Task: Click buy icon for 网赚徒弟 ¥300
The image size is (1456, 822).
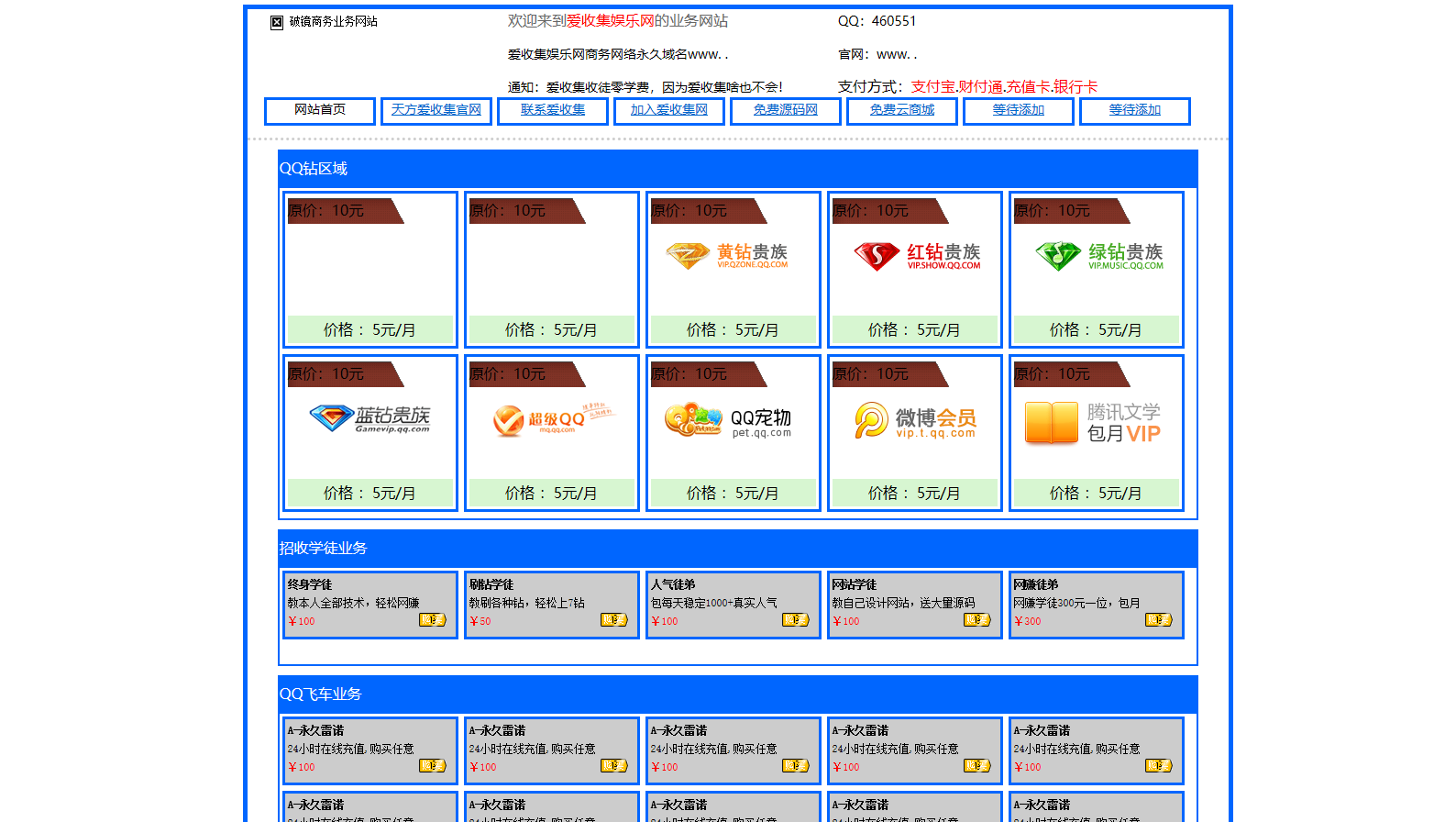Action: [1158, 620]
